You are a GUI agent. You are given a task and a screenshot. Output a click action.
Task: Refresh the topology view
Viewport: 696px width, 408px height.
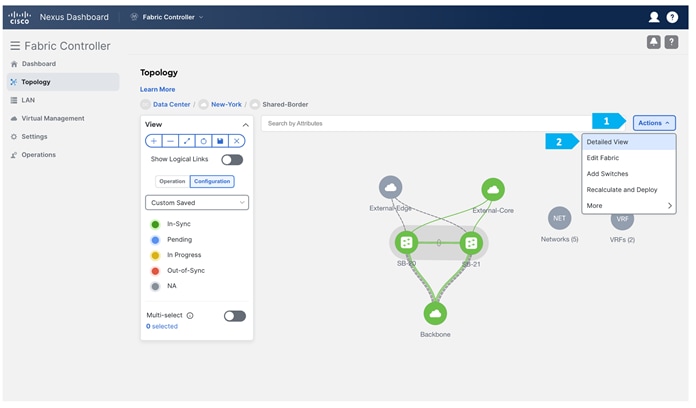203,141
